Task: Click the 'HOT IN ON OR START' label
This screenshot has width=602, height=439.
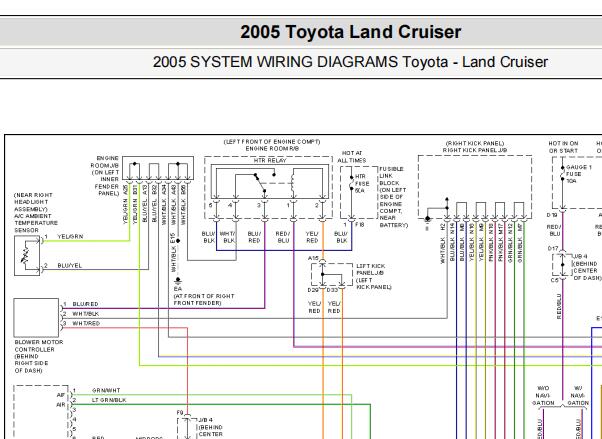Action: click(x=563, y=147)
